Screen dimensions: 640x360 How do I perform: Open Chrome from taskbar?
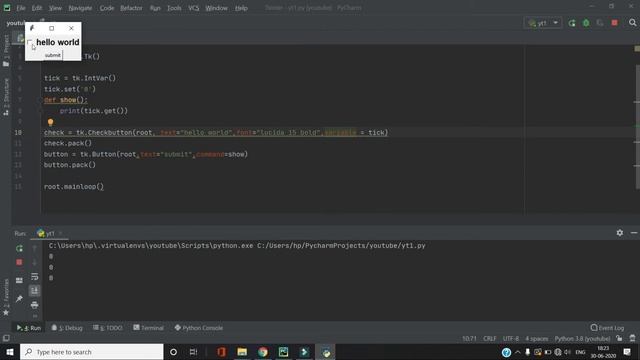pos(263,352)
